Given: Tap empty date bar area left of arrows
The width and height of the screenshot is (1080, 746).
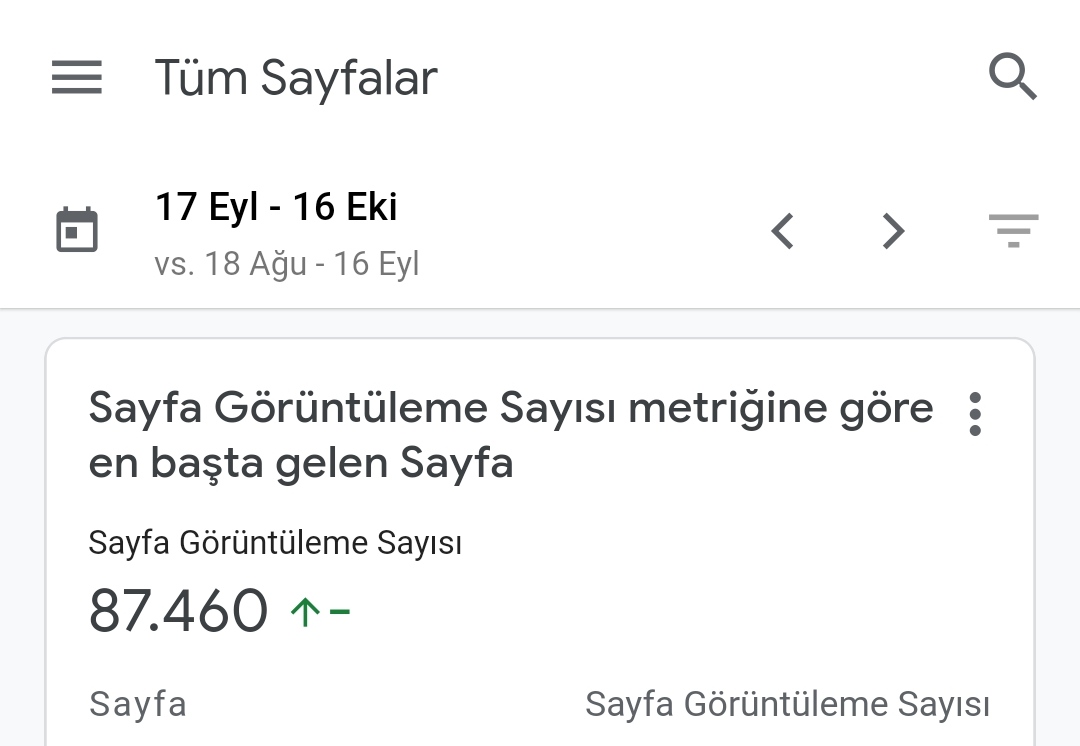Looking at the screenshot, I should [592, 231].
